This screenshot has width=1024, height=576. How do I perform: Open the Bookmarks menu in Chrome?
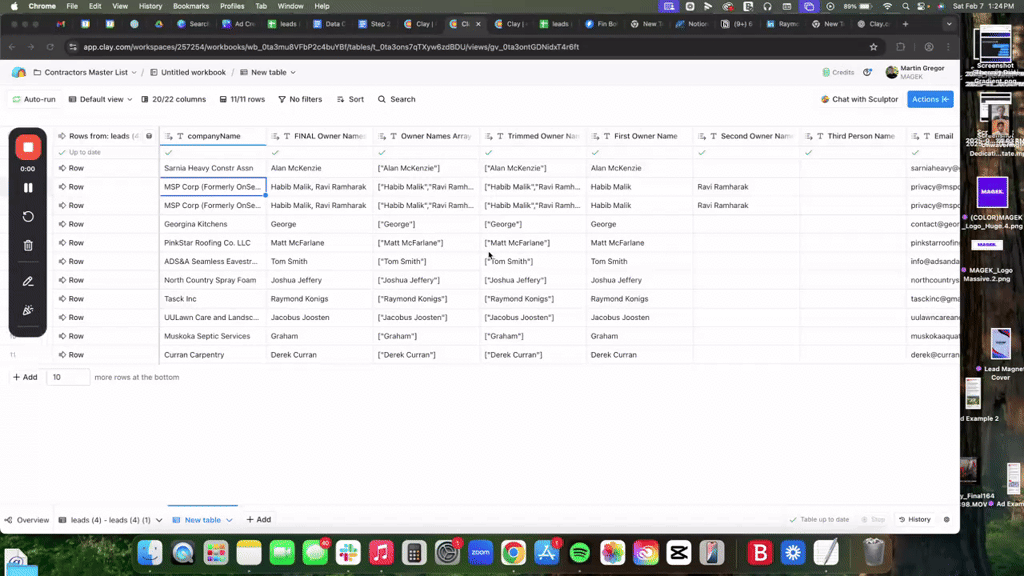(191, 6)
